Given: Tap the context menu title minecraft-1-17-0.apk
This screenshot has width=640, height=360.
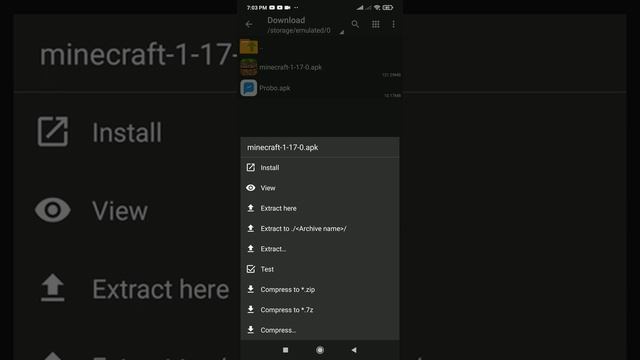Looking at the screenshot, I should tap(282, 147).
